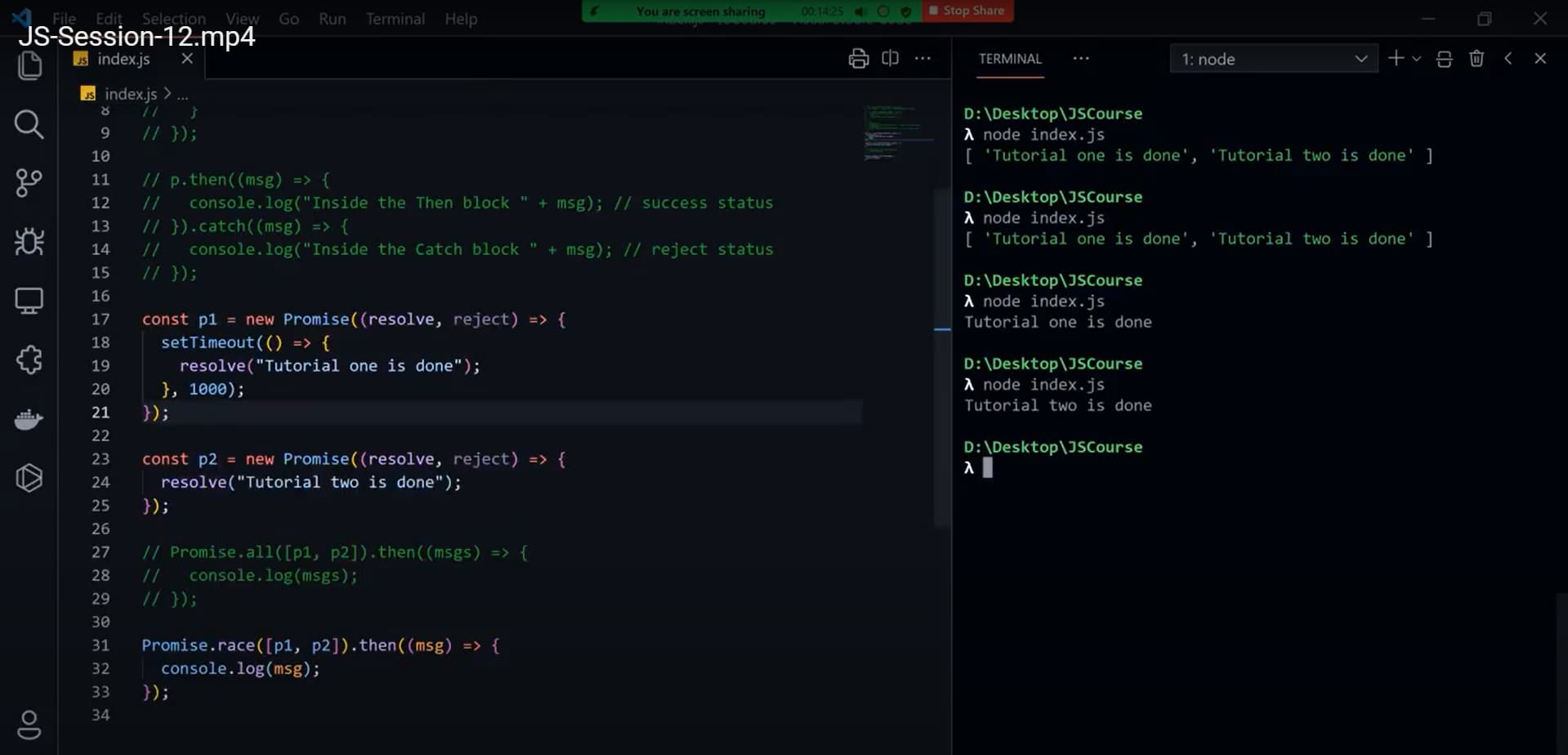Open the '1: node' terminal dropdown
This screenshot has width=1568, height=755.
pyautogui.click(x=1273, y=59)
